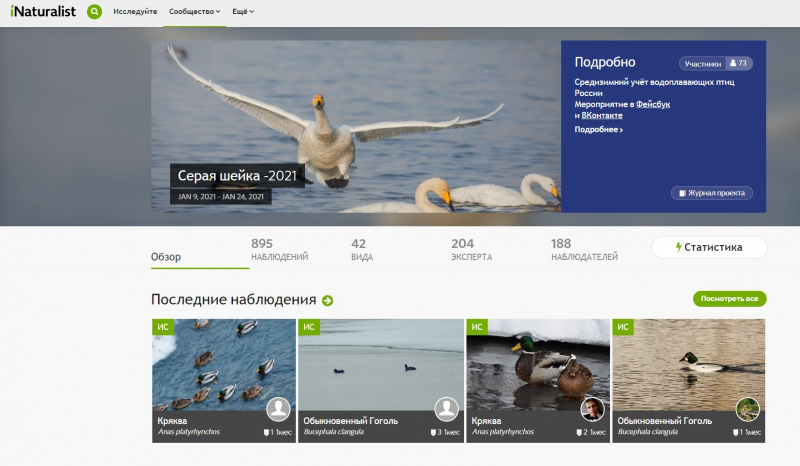Click the green search magnifier icon
The image size is (800, 466).
click(x=94, y=12)
